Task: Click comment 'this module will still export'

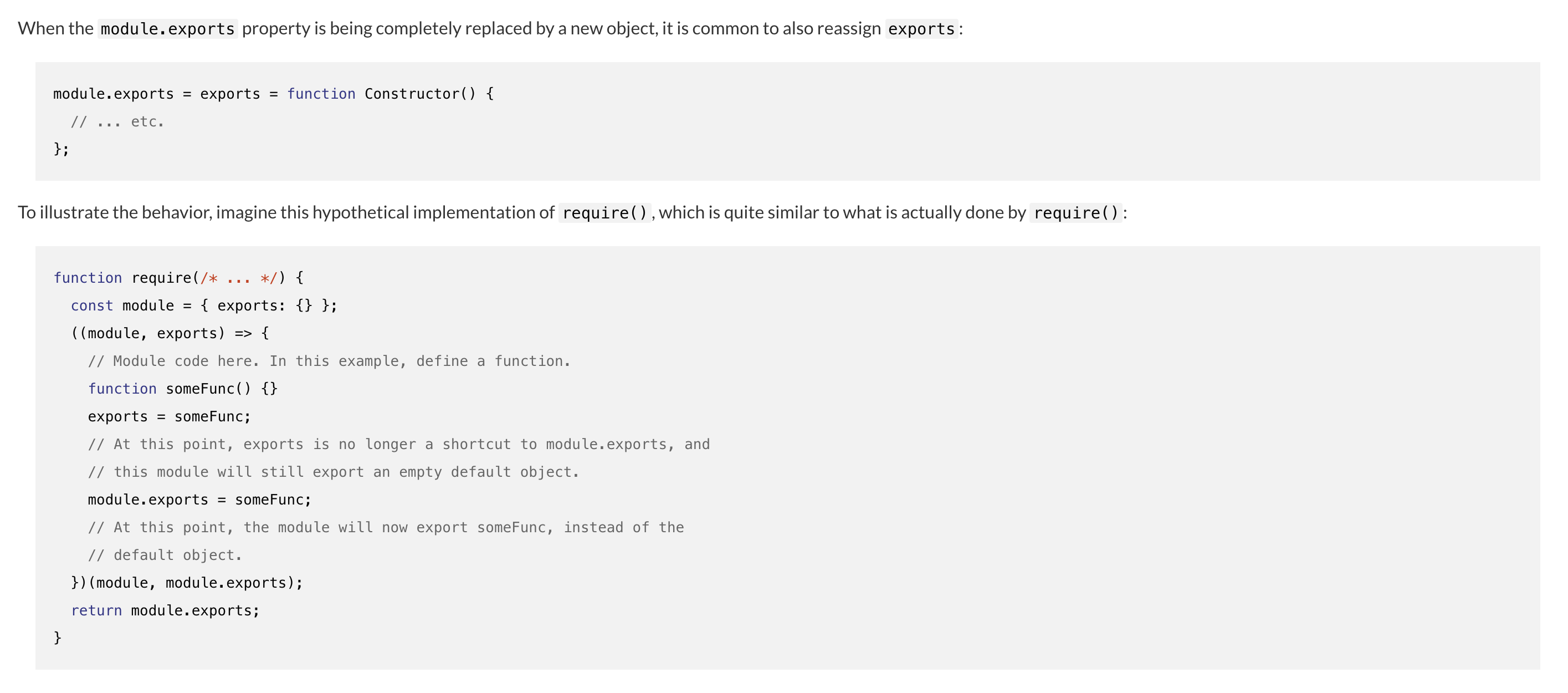Action: click(333, 472)
